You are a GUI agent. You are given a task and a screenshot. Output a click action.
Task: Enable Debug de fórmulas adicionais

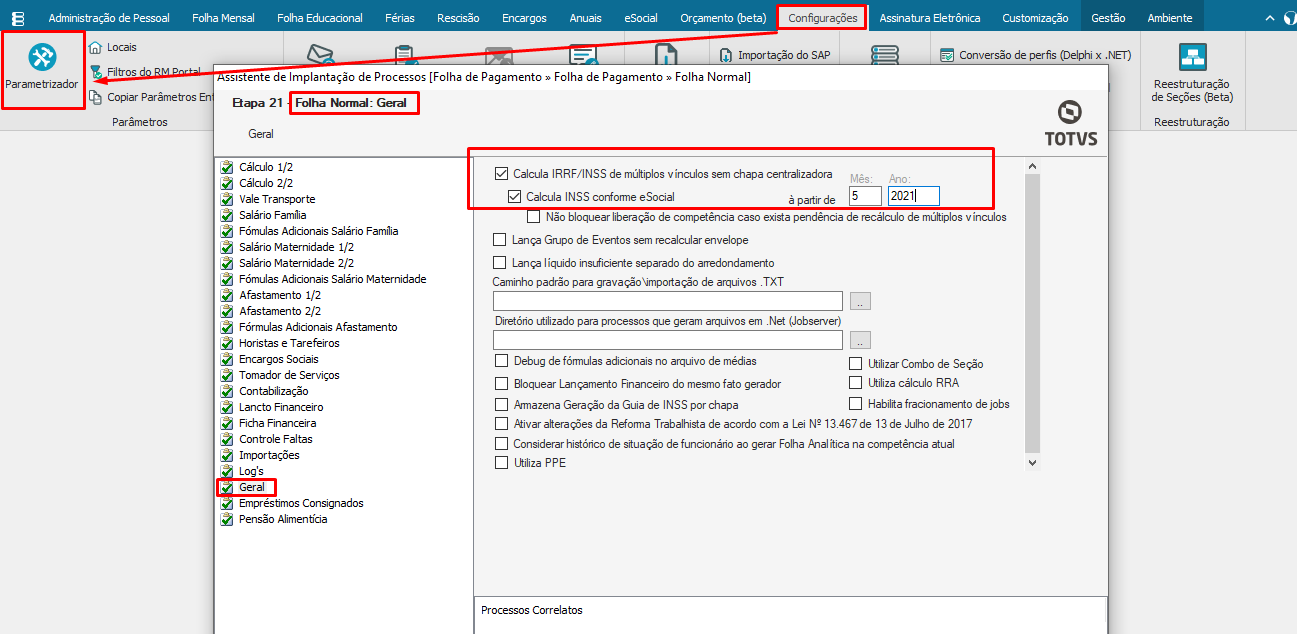(502, 361)
